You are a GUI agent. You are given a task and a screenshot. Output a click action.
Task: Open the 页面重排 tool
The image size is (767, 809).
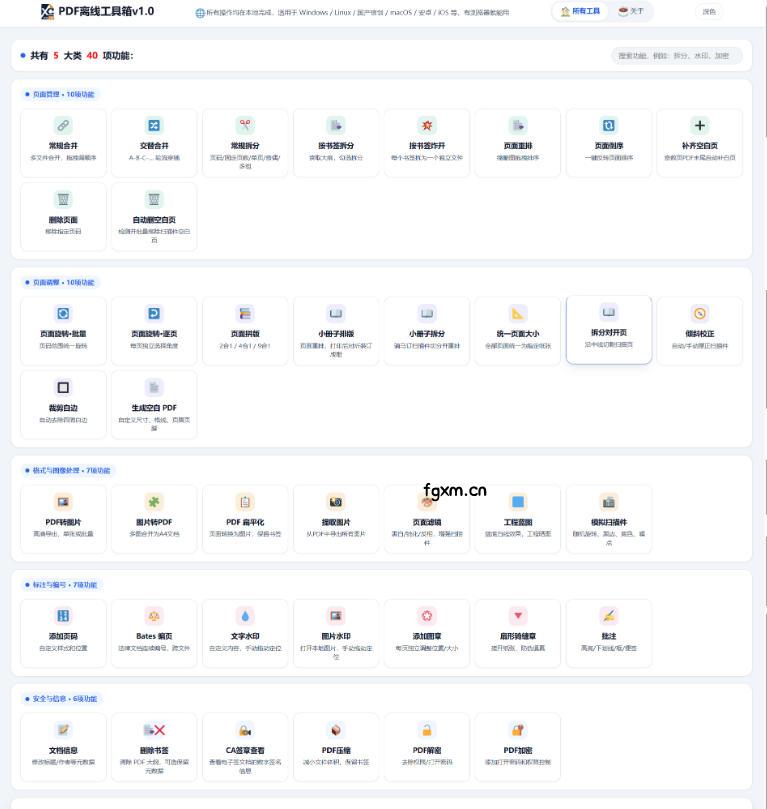[518, 143]
